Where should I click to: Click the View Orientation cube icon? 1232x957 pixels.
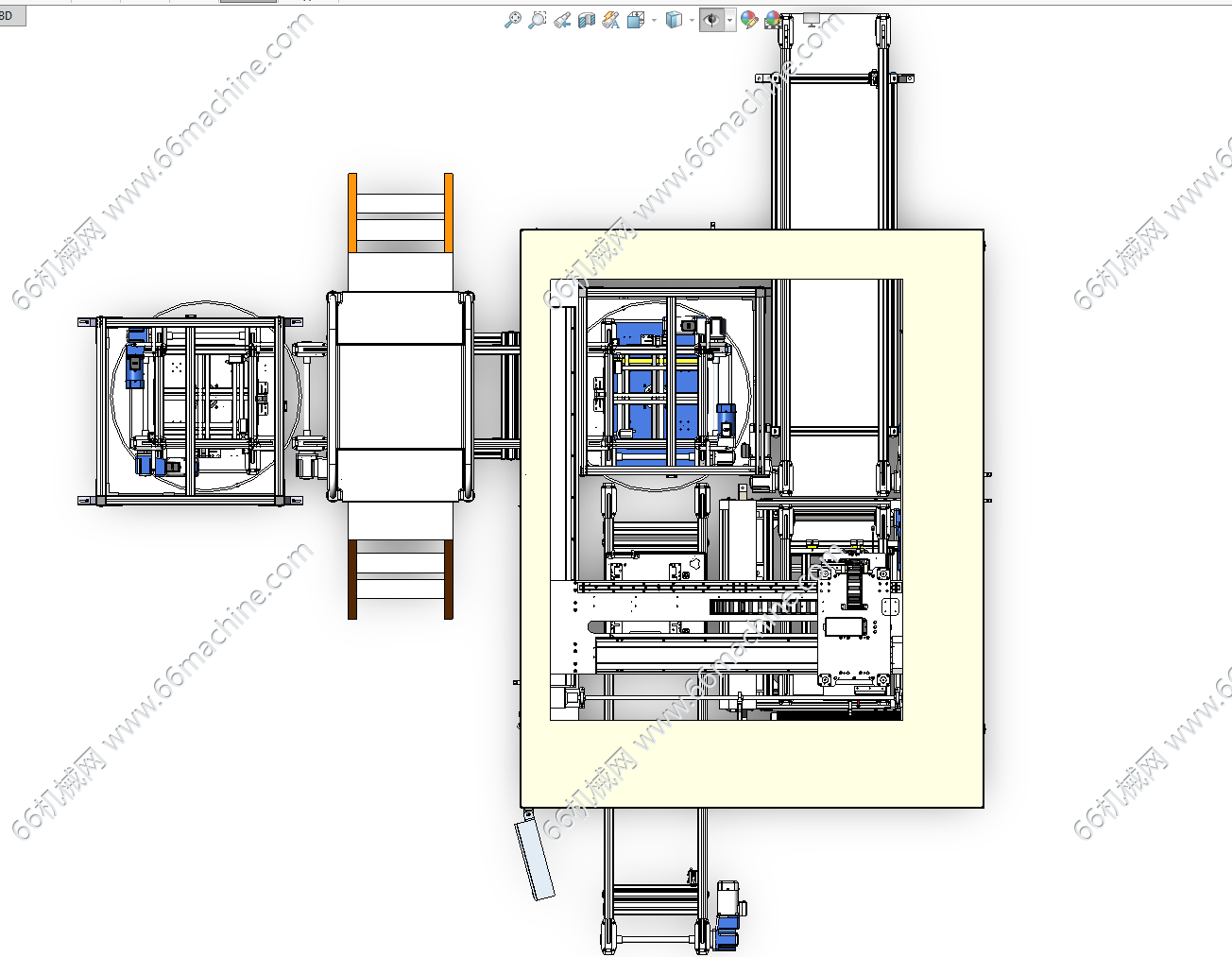pyautogui.click(x=636, y=20)
